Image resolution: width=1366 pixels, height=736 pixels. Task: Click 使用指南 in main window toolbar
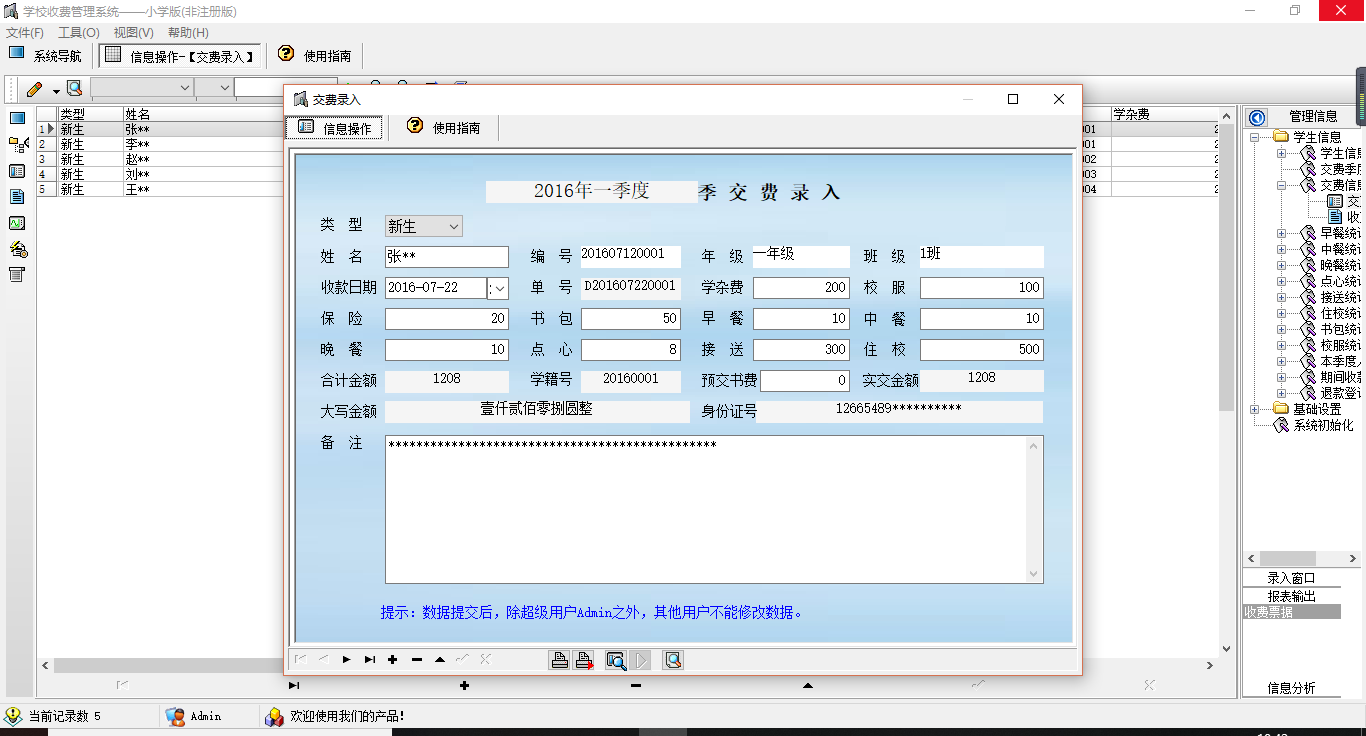pyautogui.click(x=315, y=55)
